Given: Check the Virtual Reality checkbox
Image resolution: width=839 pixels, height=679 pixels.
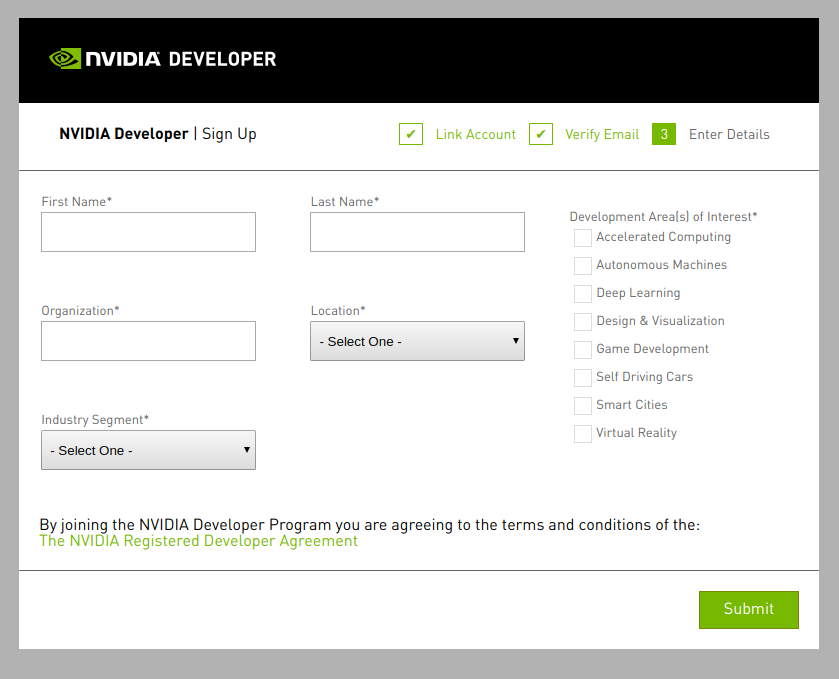Looking at the screenshot, I should [583, 433].
